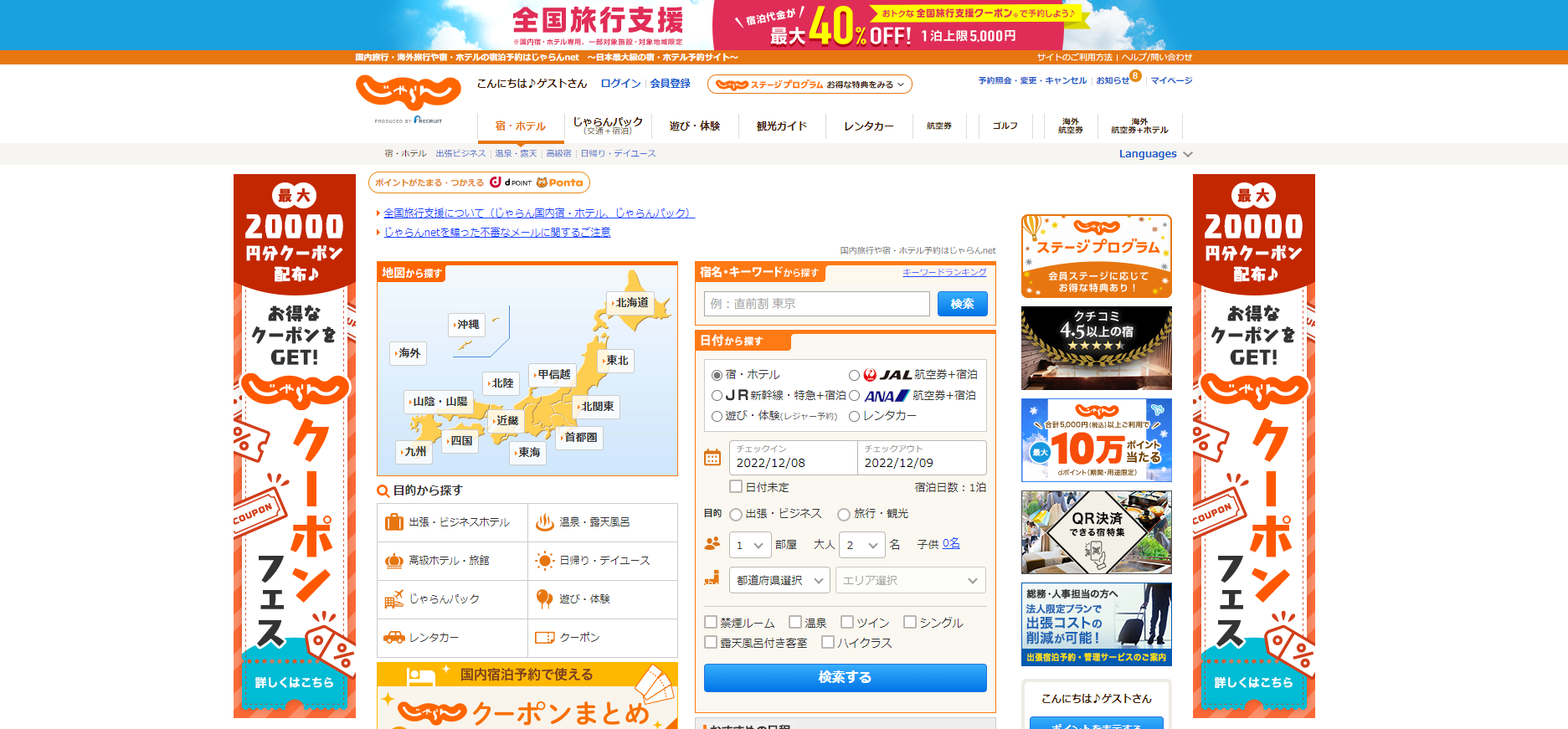The width and height of the screenshot is (1568, 729).
Task: Open the キーワードランキング link
Action: pyautogui.click(x=944, y=272)
